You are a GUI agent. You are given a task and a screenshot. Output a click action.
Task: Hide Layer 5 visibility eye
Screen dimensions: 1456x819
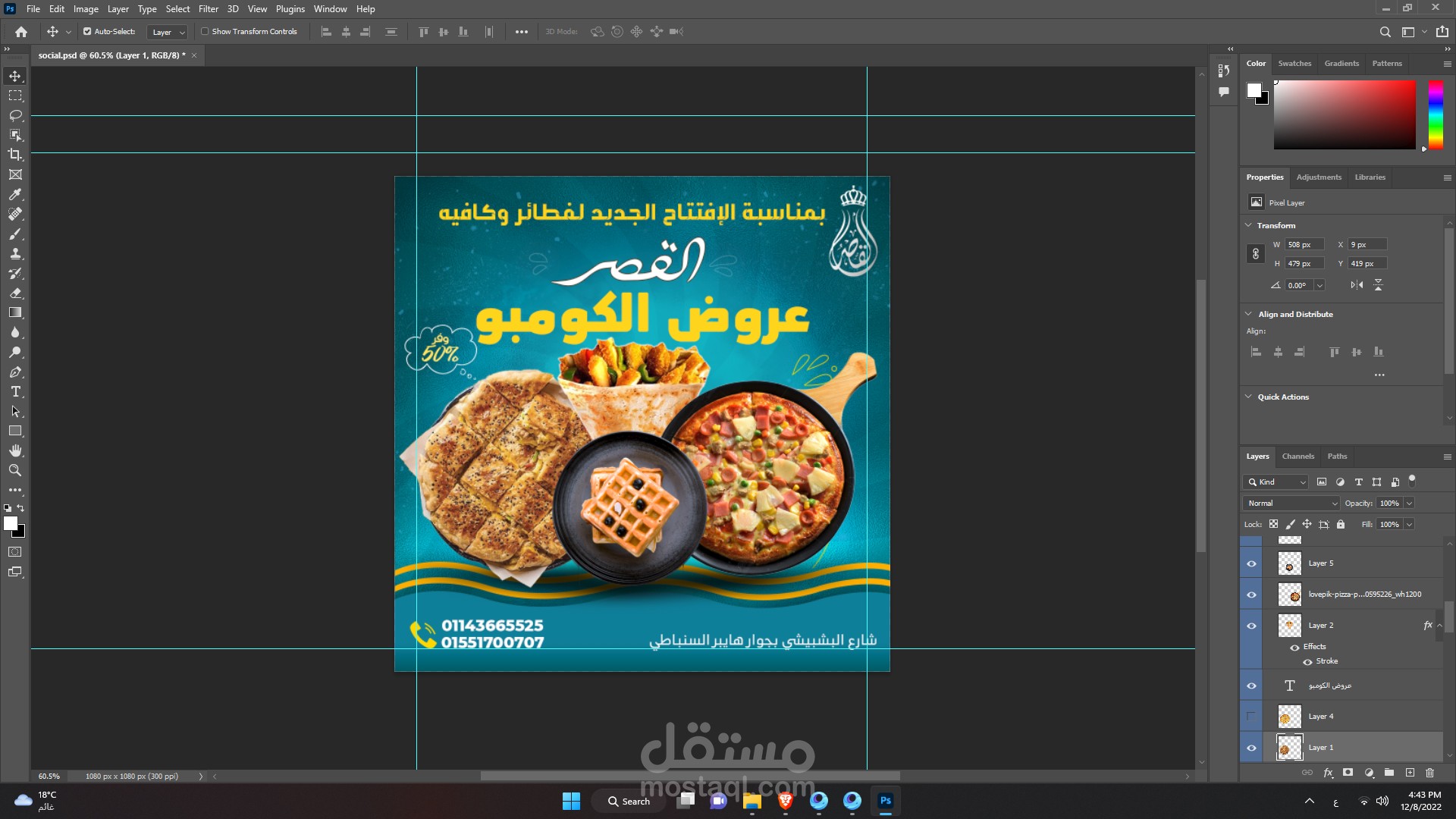(1251, 563)
